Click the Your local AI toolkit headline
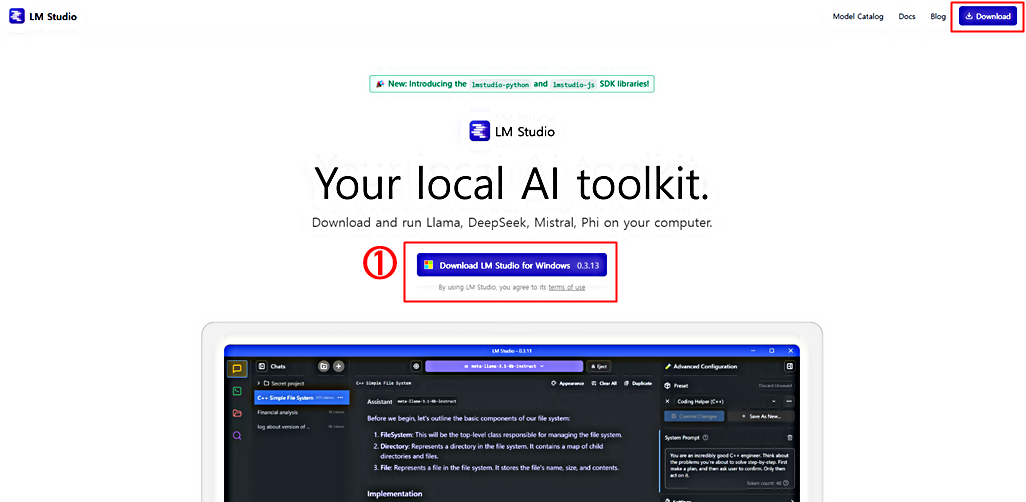 (x=512, y=182)
